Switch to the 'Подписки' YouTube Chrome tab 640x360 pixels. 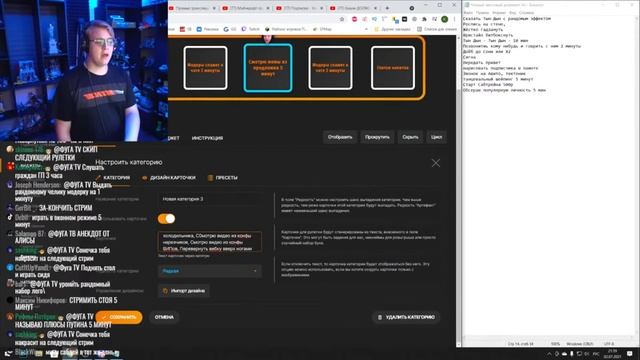pos(299,8)
